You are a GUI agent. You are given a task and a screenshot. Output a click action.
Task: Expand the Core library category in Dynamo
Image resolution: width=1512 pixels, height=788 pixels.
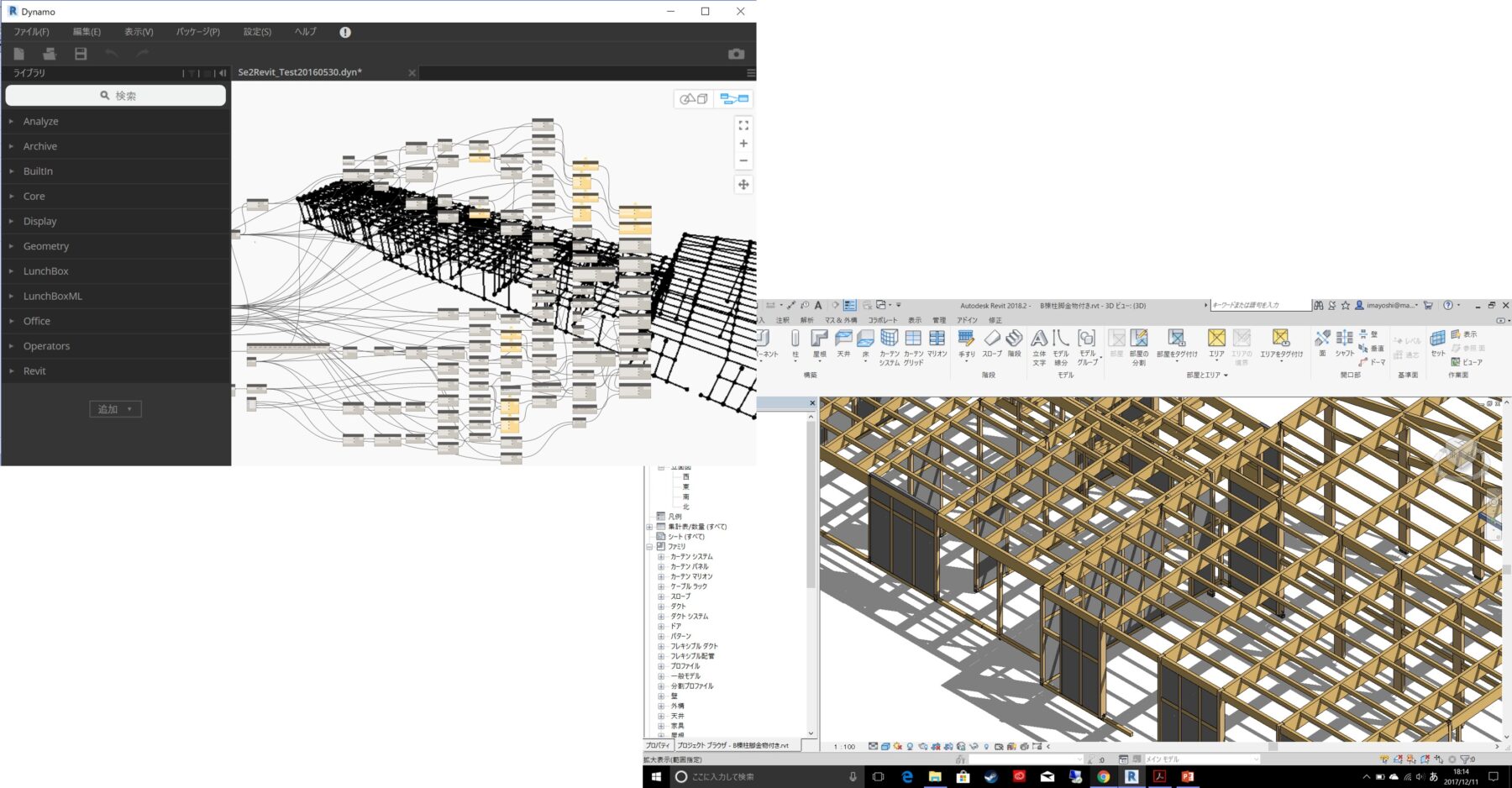click(x=34, y=196)
